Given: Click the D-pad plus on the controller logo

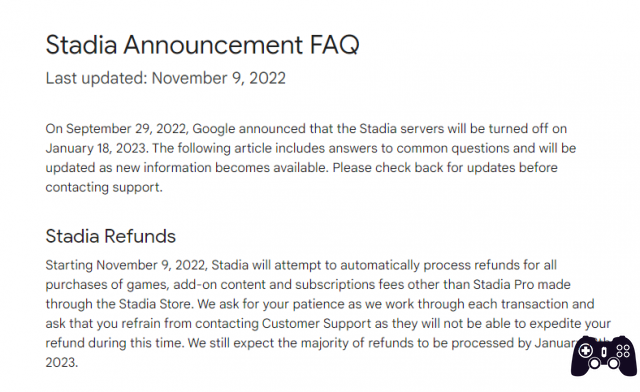Looking at the screenshot, I should pyautogui.click(x=585, y=350).
